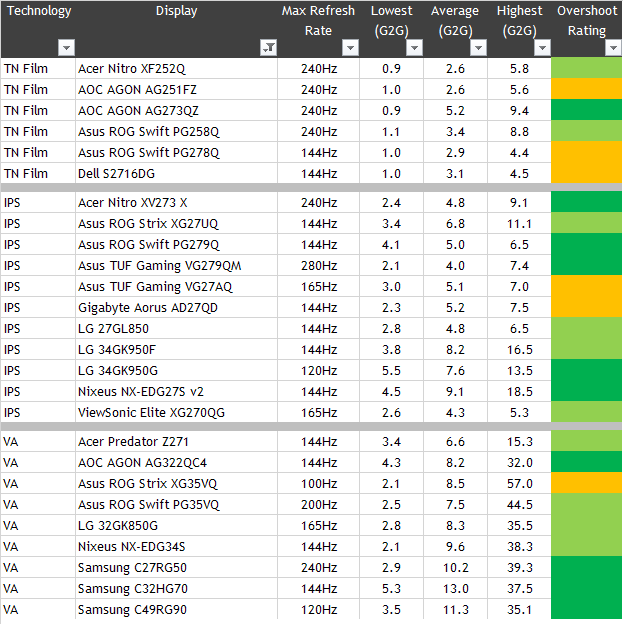Open the Lowest (G2G) filter dropdown
623x624 pixels.
[x=414, y=48]
